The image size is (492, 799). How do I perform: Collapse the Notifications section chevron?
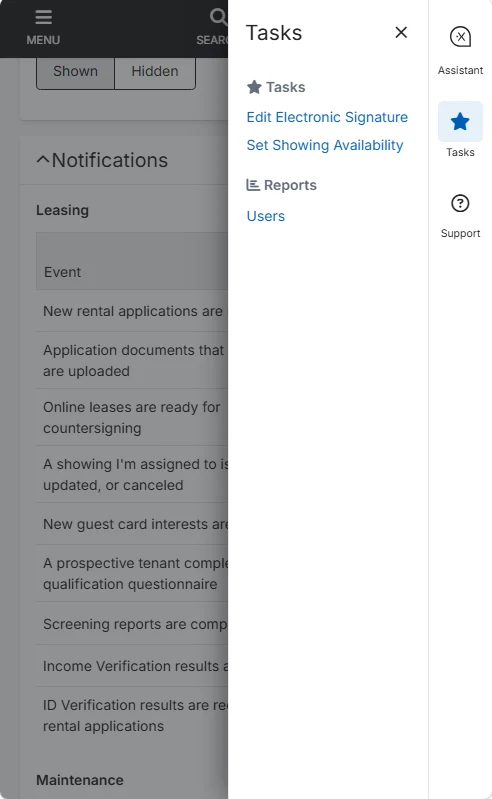click(43, 160)
